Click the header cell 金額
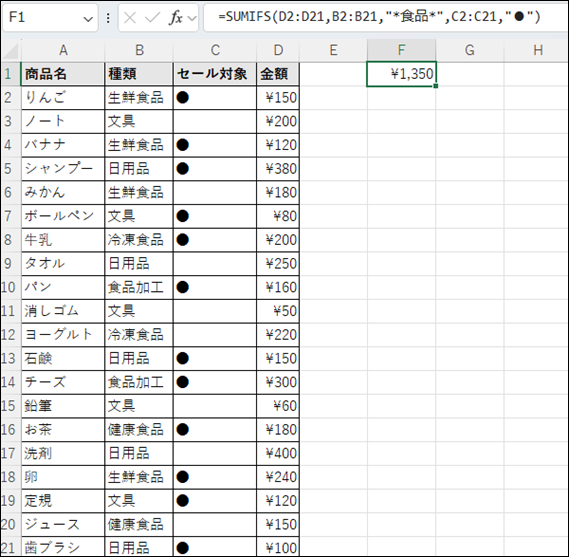The image size is (569, 557). [278, 74]
